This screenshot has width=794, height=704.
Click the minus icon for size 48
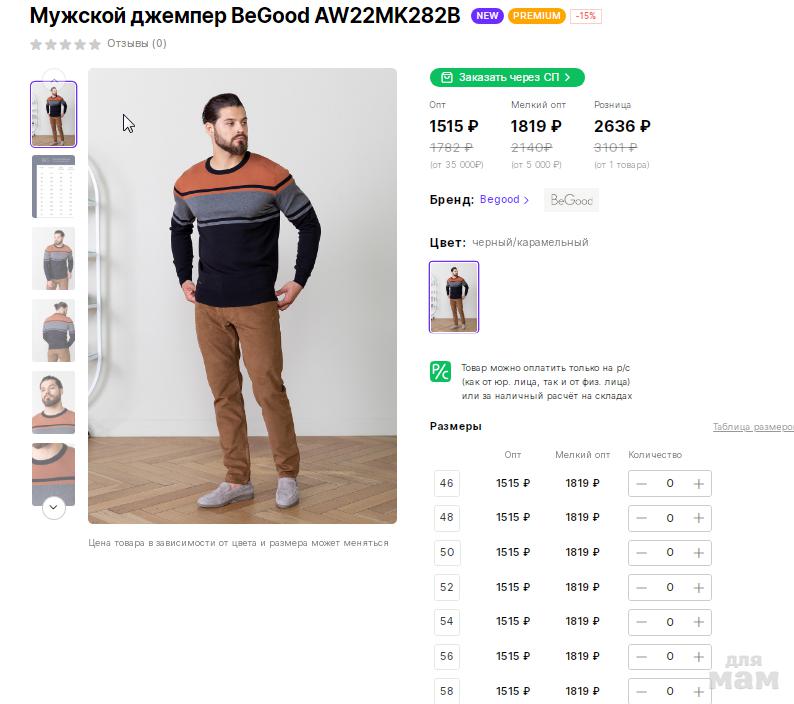tap(641, 518)
